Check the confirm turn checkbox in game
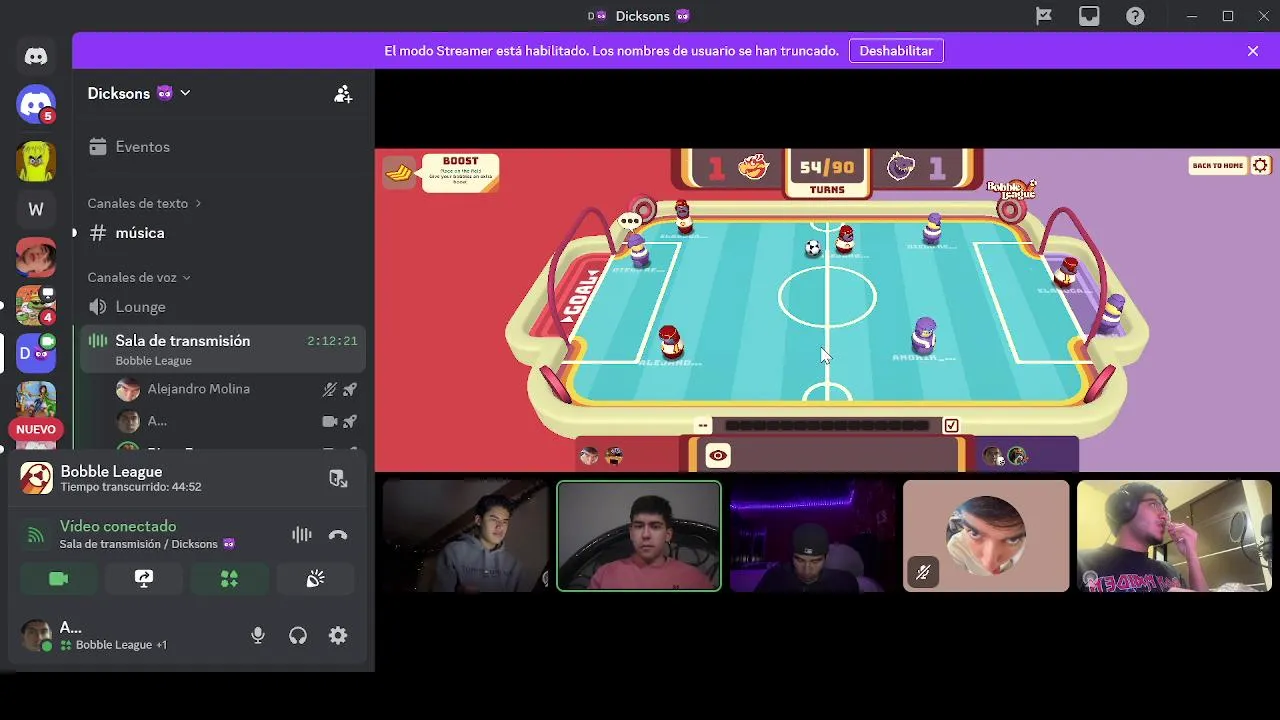This screenshot has height=720, width=1280. (951, 425)
